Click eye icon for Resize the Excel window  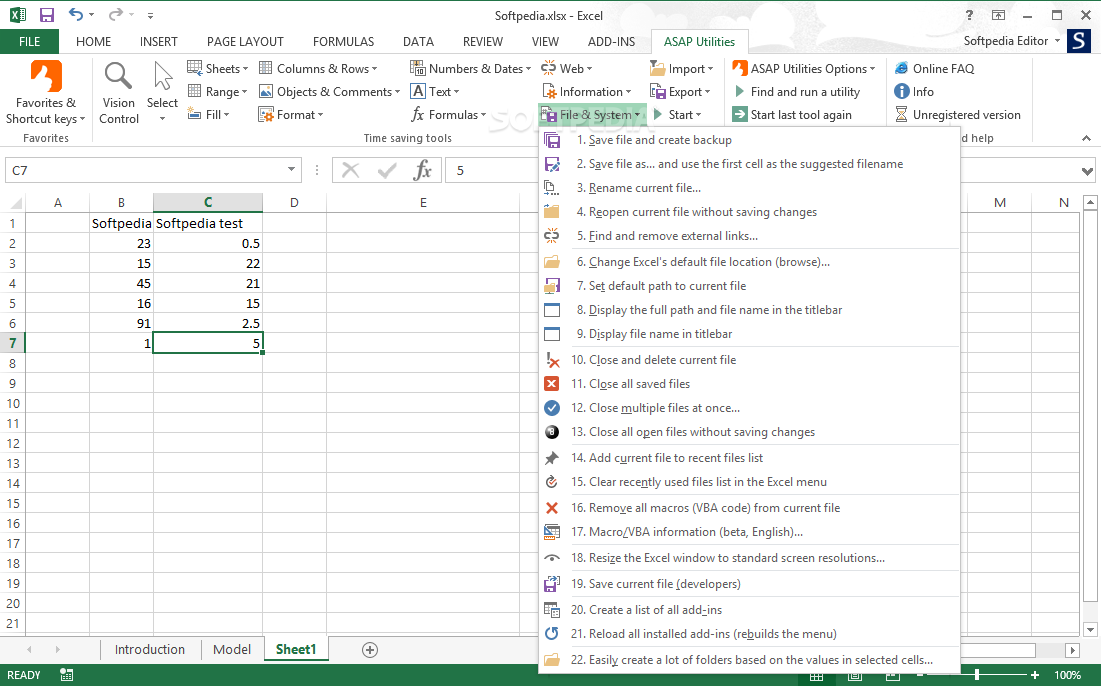coord(552,558)
